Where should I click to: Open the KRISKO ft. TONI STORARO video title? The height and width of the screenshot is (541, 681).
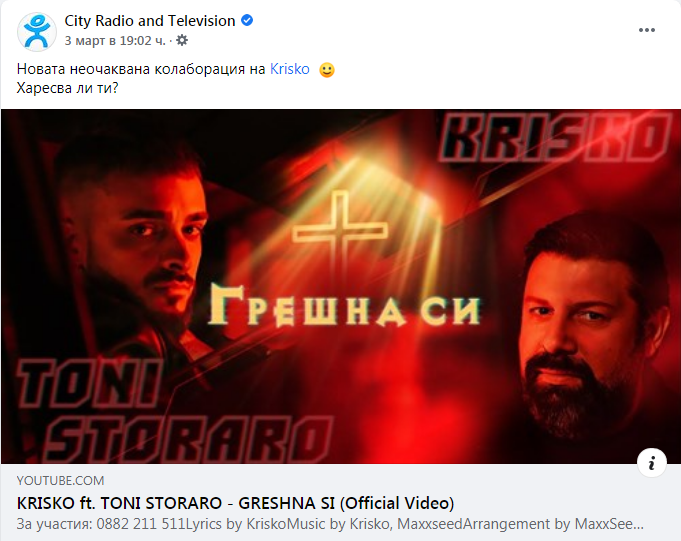tap(235, 503)
